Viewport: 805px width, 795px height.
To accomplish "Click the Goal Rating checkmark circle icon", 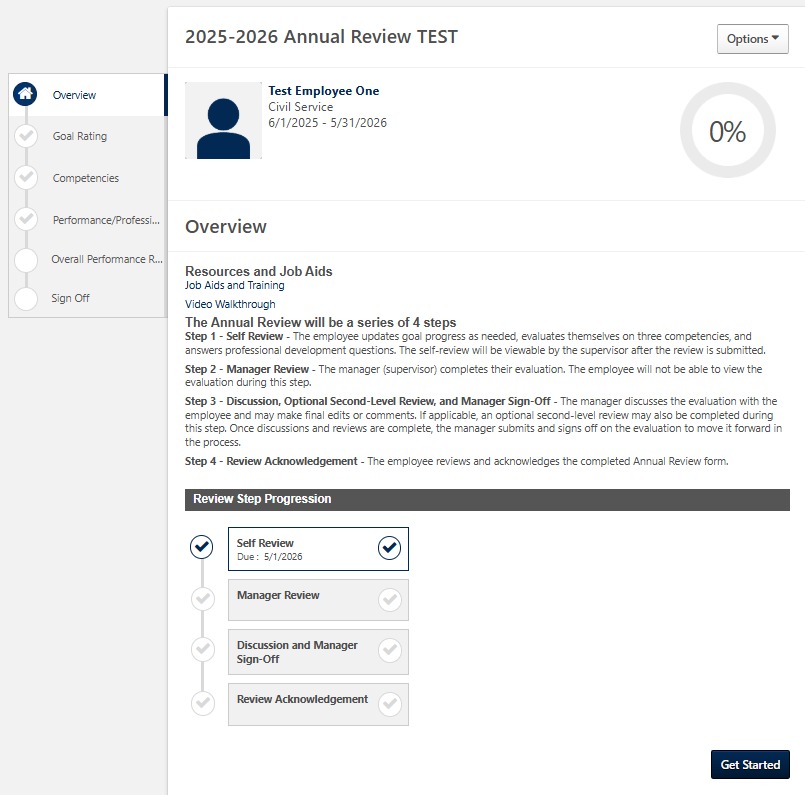I will tap(26, 136).
